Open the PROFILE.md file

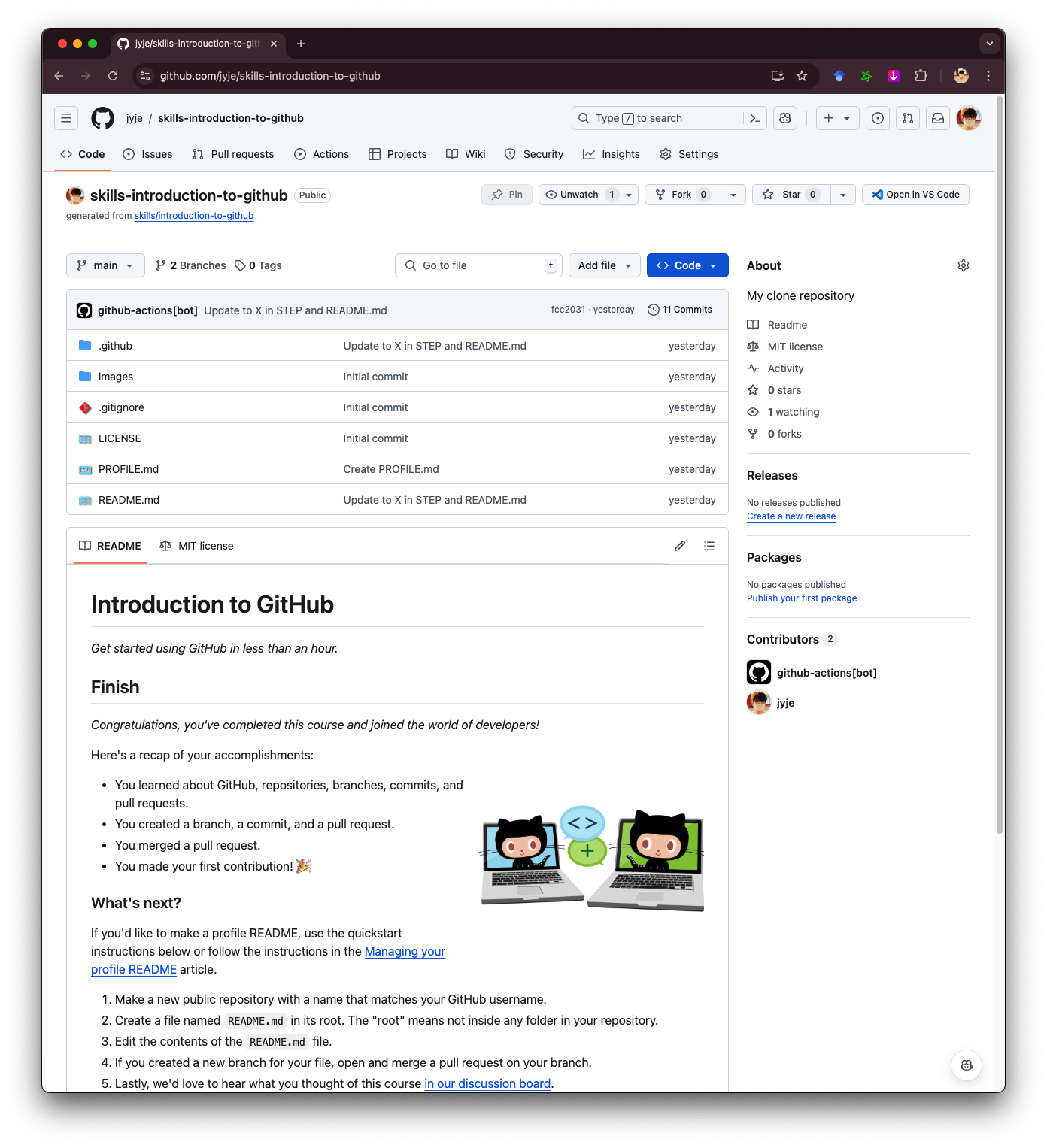(129, 469)
